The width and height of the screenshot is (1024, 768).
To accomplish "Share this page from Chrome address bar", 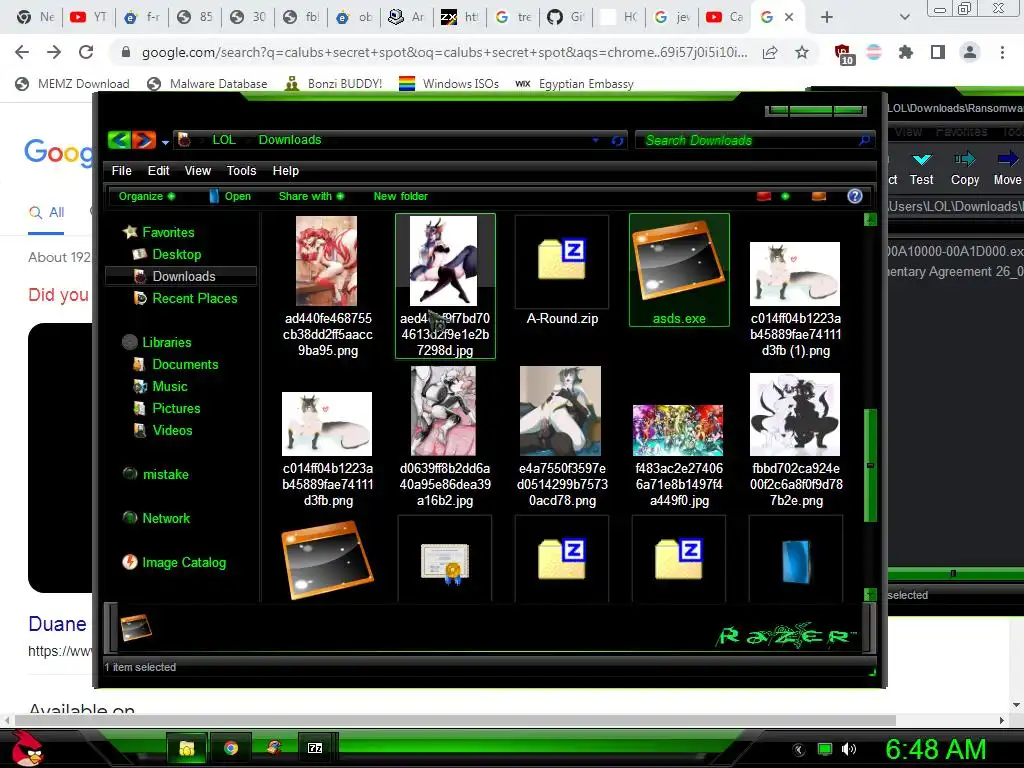I will 770,52.
